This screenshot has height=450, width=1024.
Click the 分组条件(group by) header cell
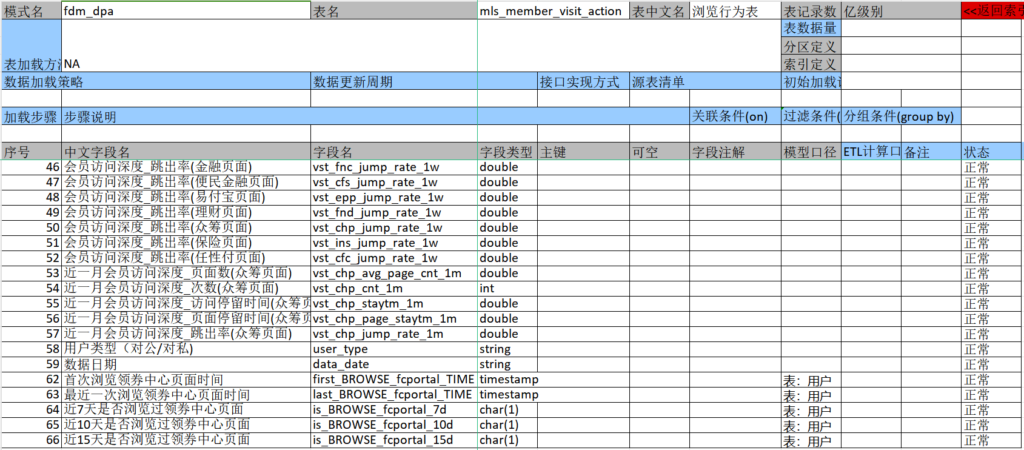900,116
